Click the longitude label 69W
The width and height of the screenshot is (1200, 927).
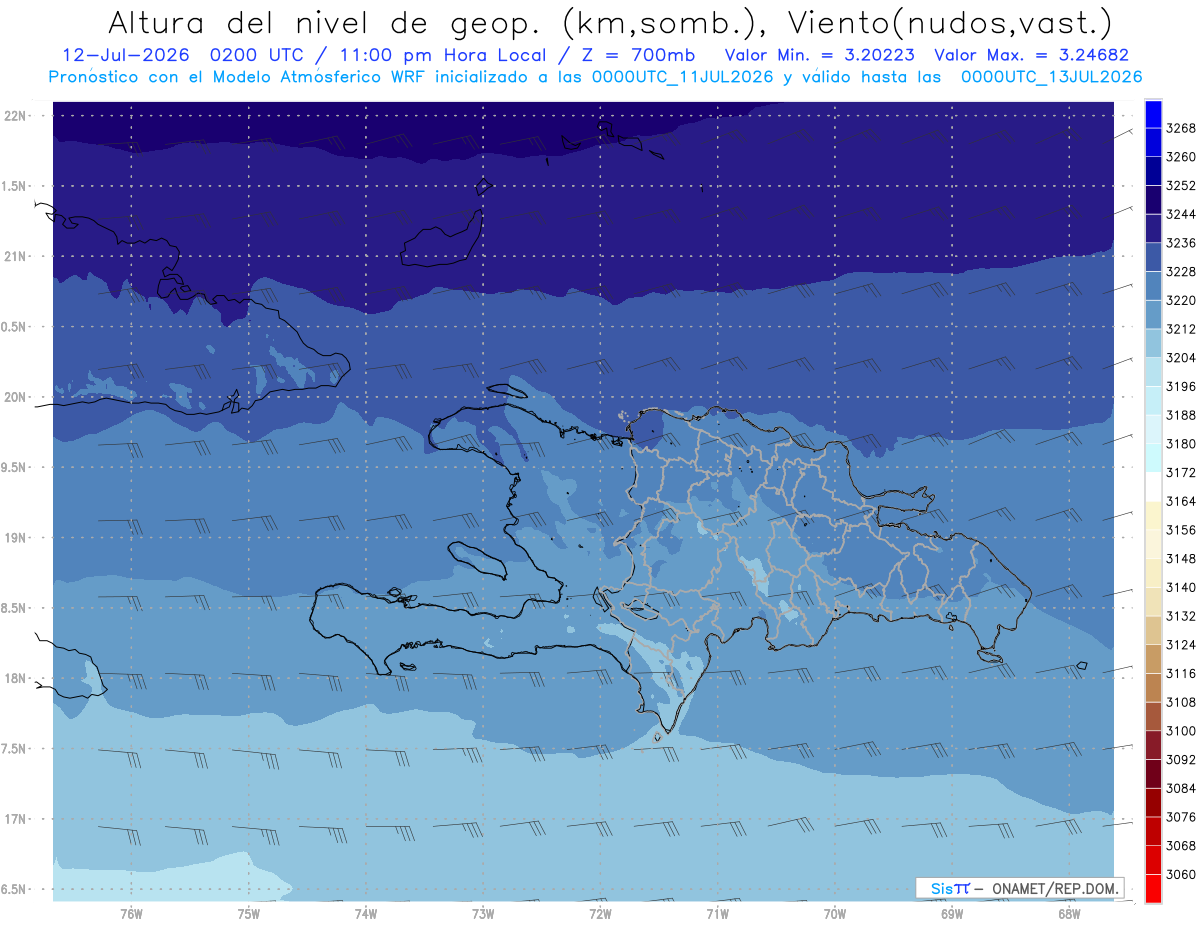point(952,914)
